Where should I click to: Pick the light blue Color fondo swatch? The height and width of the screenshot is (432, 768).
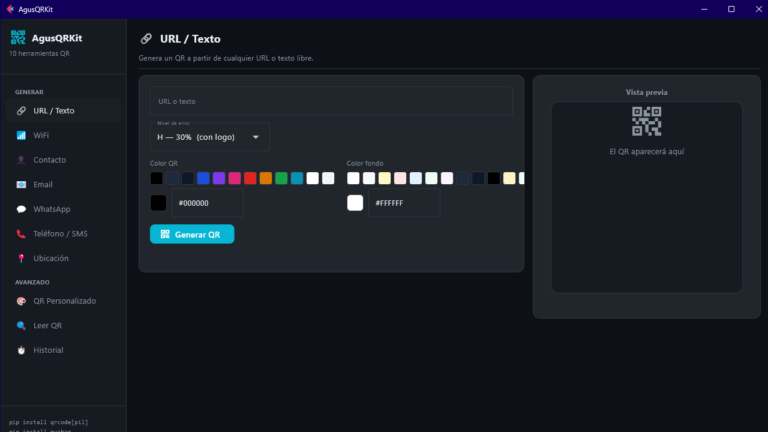416,178
